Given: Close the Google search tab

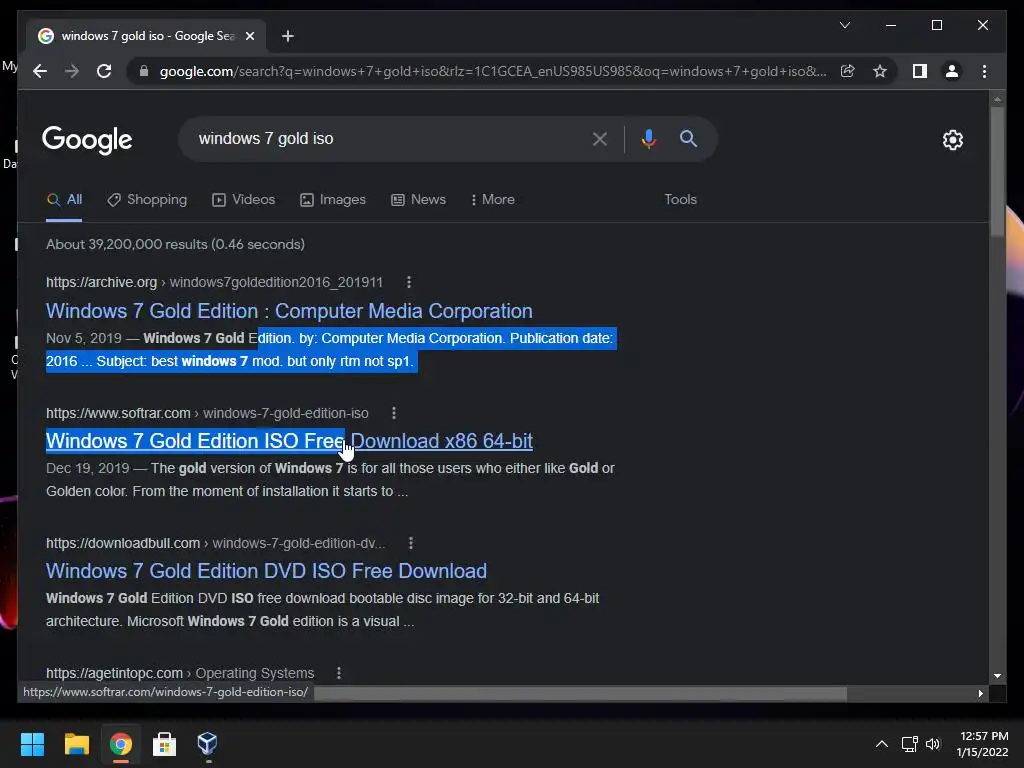Looking at the screenshot, I should [x=249, y=36].
